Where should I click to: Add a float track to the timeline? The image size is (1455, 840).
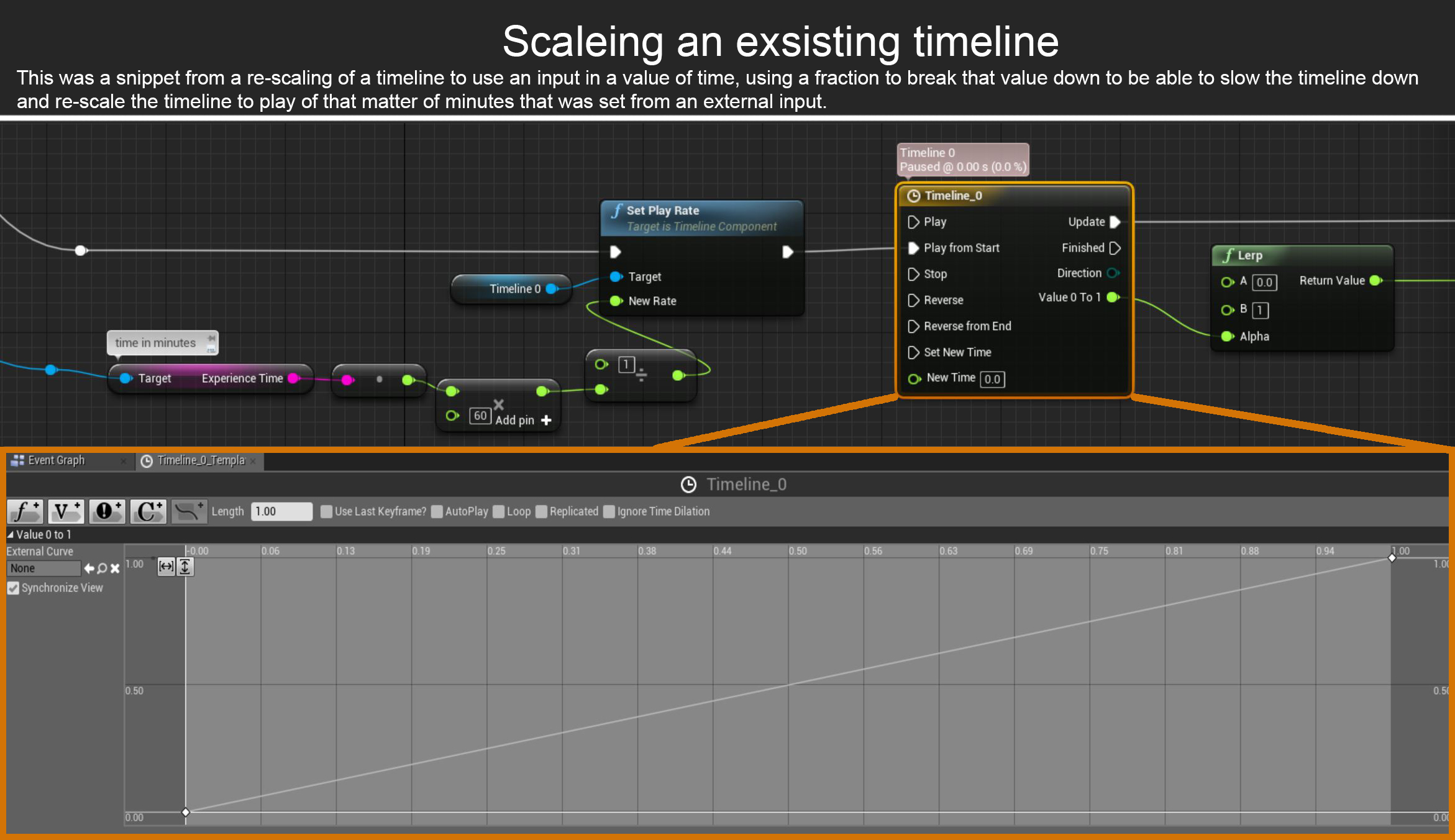pyautogui.click(x=25, y=511)
